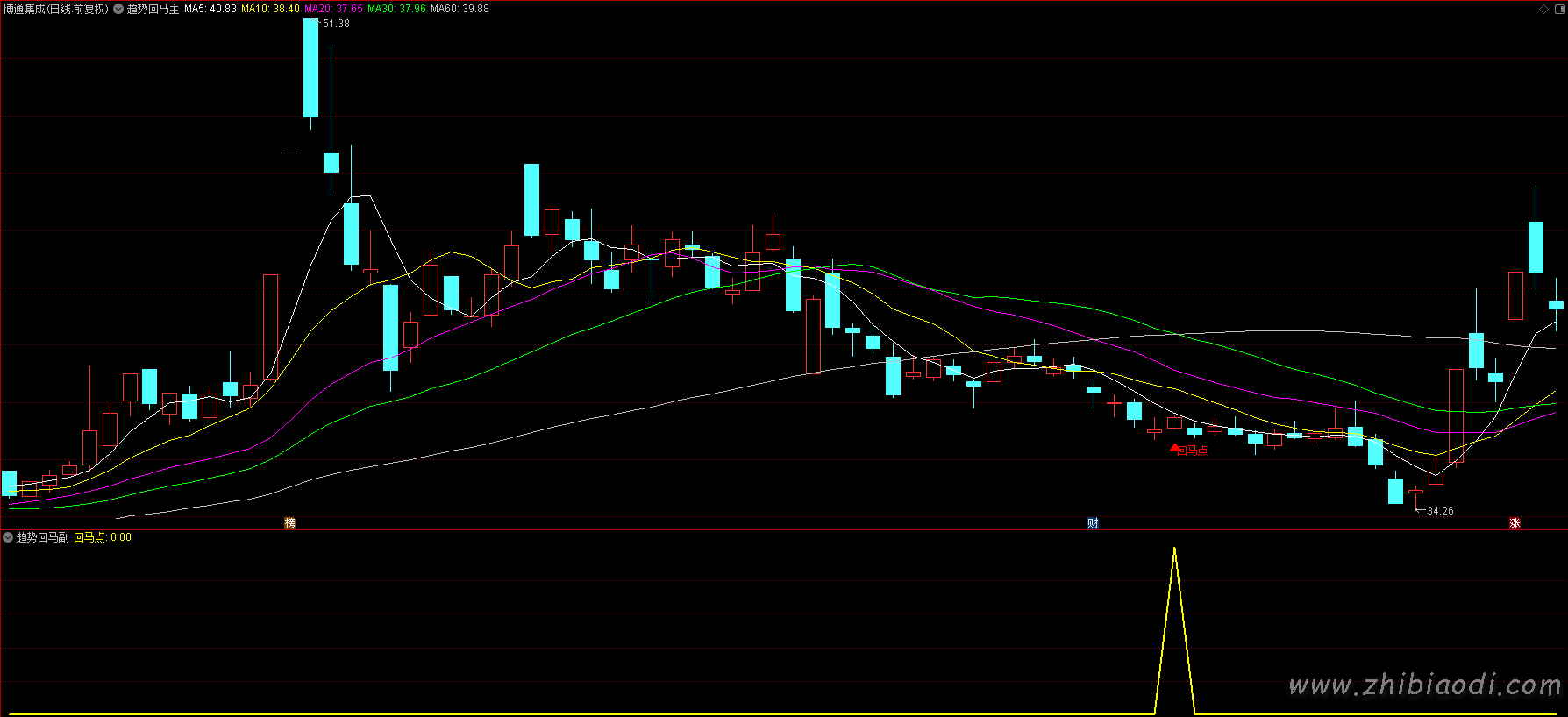This screenshot has width=1568, height=717.
Task: Click the yellow 回马点: 0.00 value label
Action: click(103, 537)
